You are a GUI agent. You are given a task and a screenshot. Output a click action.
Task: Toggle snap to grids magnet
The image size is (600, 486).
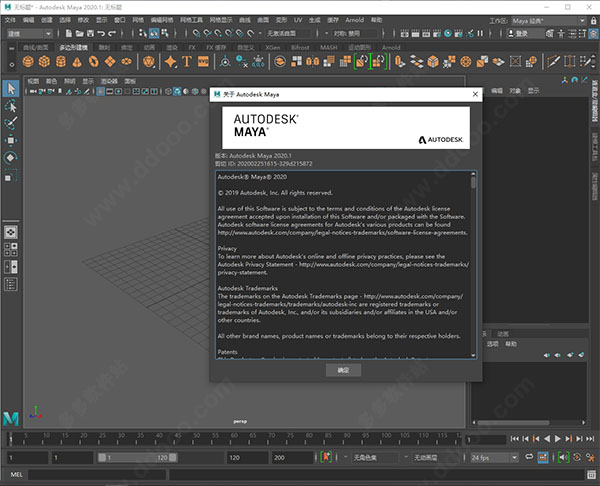click(x=196, y=34)
